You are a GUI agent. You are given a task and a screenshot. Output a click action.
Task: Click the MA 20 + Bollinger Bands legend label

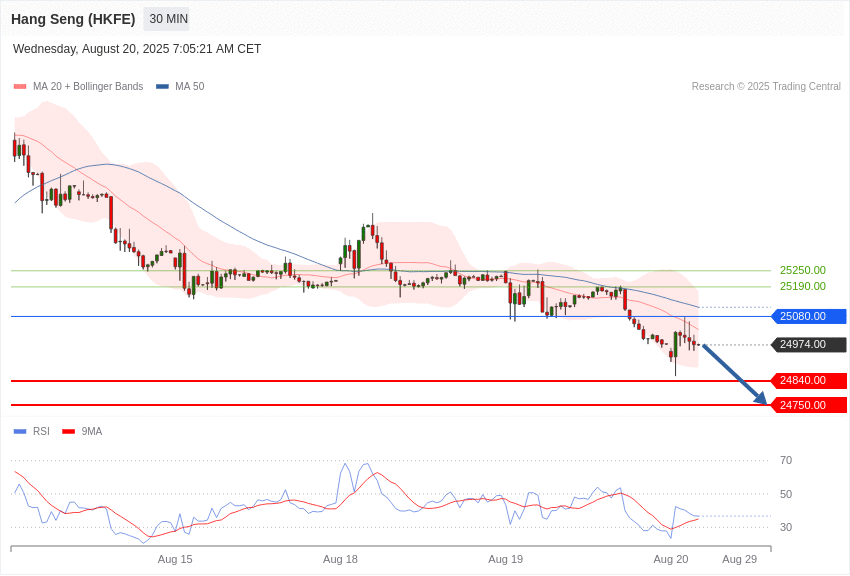88,87
